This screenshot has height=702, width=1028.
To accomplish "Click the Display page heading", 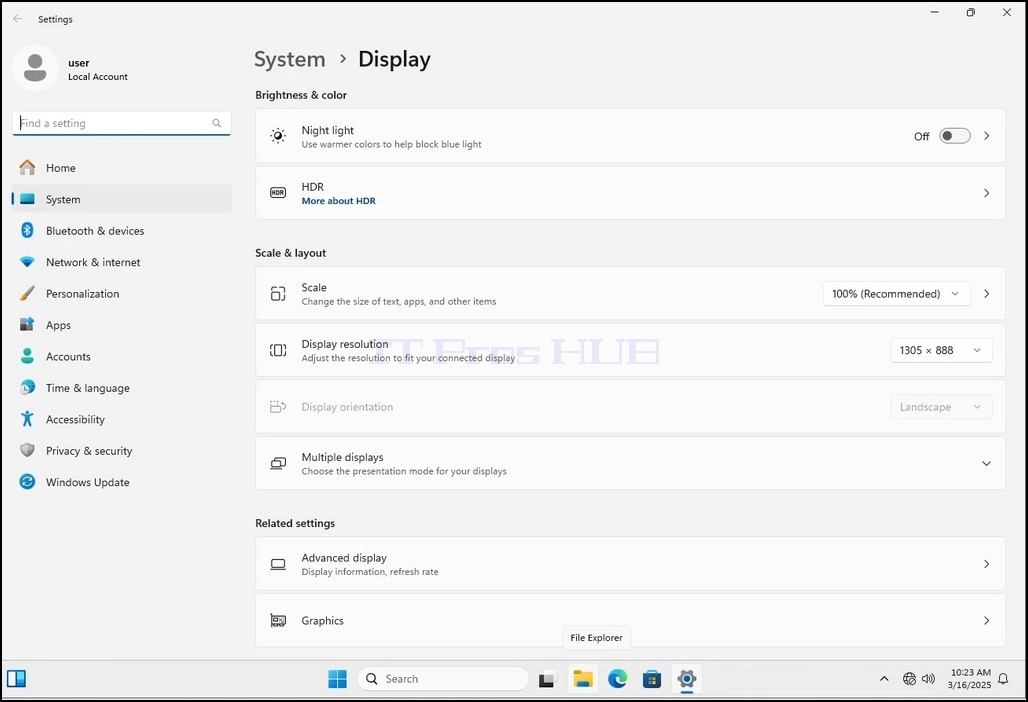I will 395,59.
